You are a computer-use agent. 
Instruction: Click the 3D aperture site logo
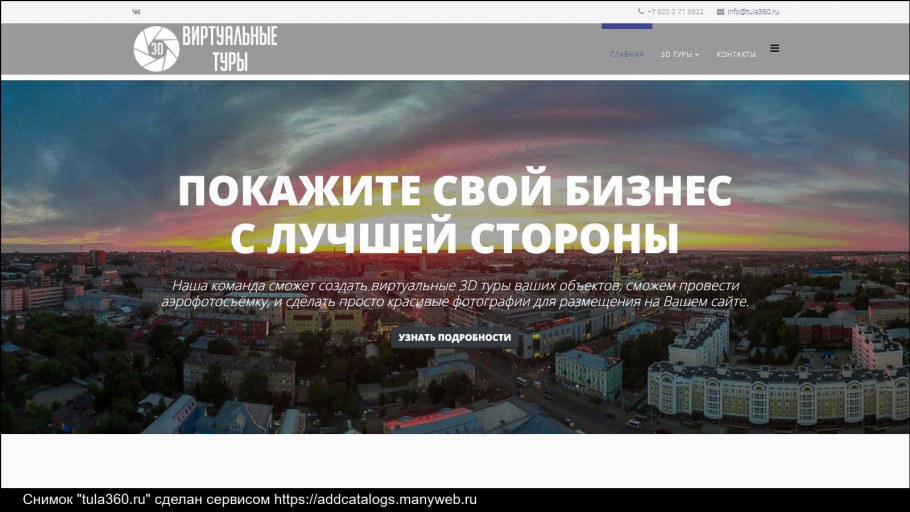point(156,49)
